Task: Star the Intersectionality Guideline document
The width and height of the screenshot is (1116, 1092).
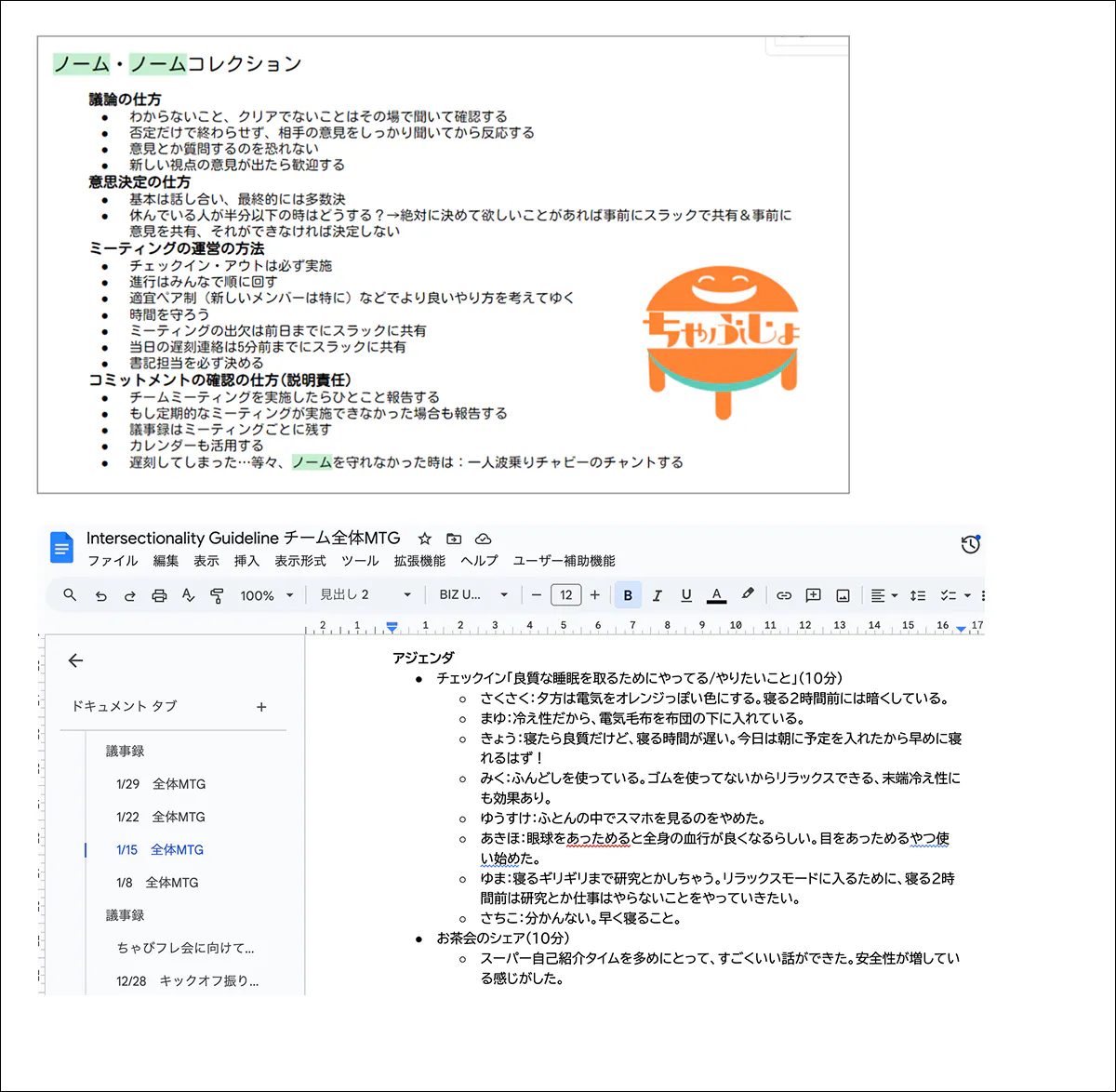Action: point(425,539)
